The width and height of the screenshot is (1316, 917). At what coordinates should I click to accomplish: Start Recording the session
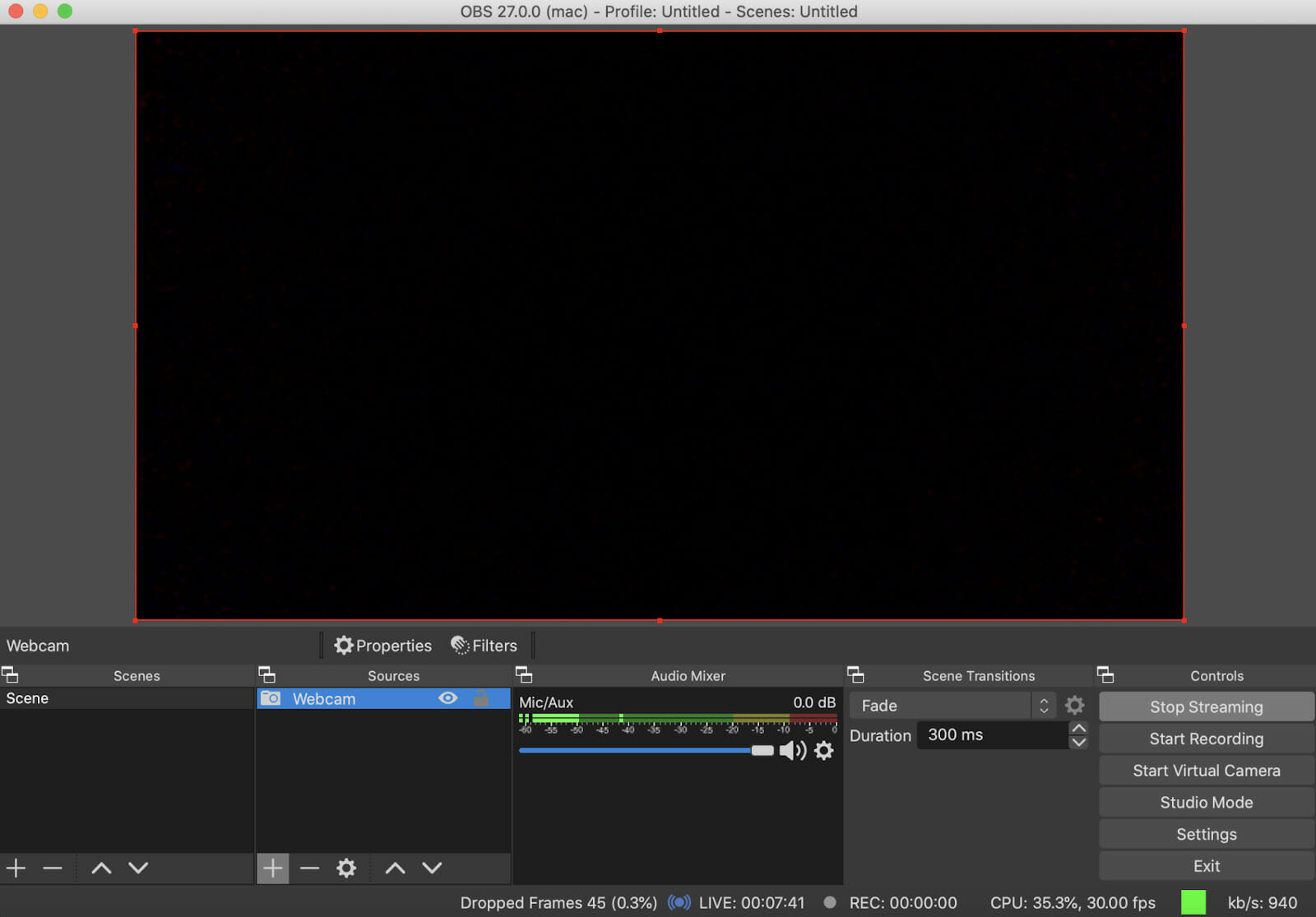[1206, 739]
